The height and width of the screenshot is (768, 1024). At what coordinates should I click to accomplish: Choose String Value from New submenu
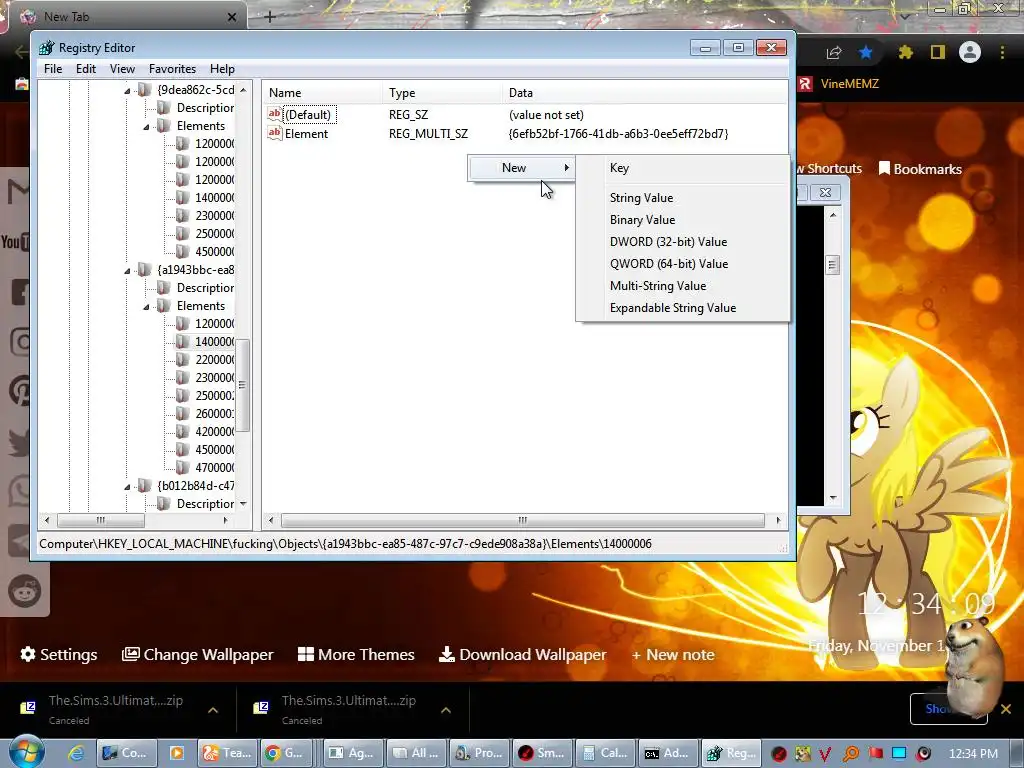[x=682, y=198]
